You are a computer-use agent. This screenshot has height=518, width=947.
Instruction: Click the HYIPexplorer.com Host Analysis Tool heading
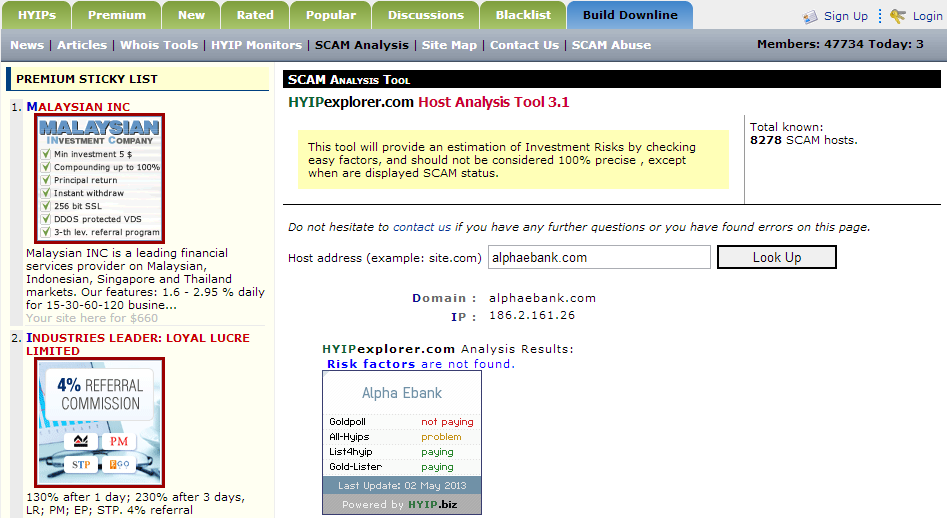(428, 102)
